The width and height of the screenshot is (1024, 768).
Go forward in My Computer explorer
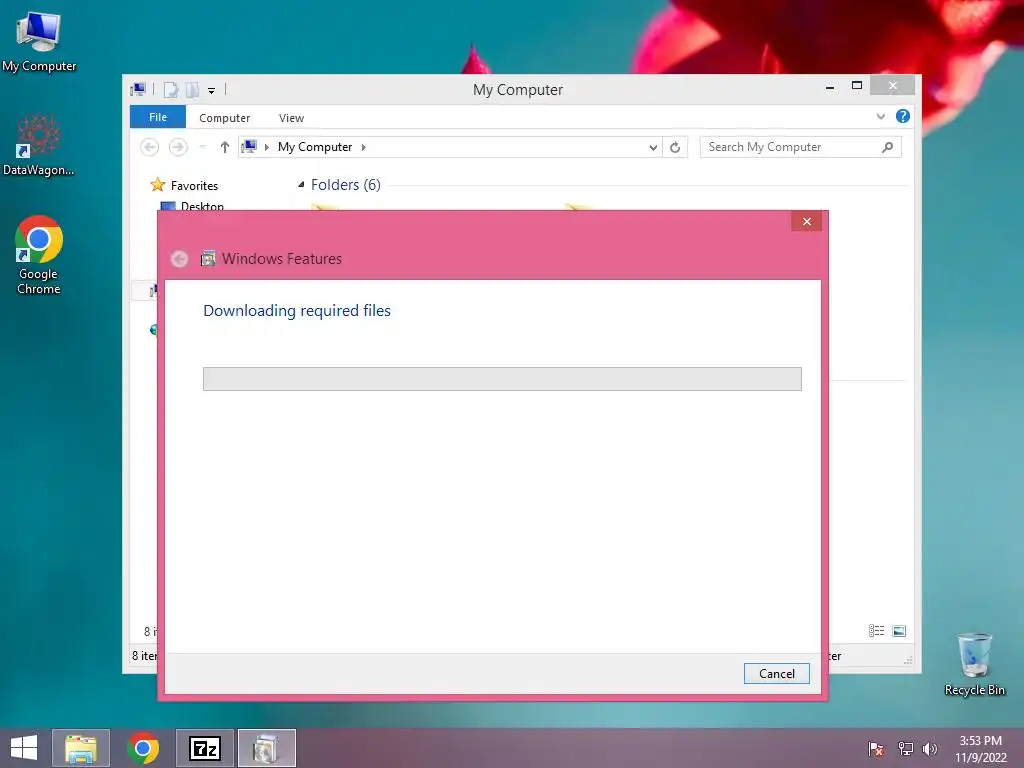point(178,147)
